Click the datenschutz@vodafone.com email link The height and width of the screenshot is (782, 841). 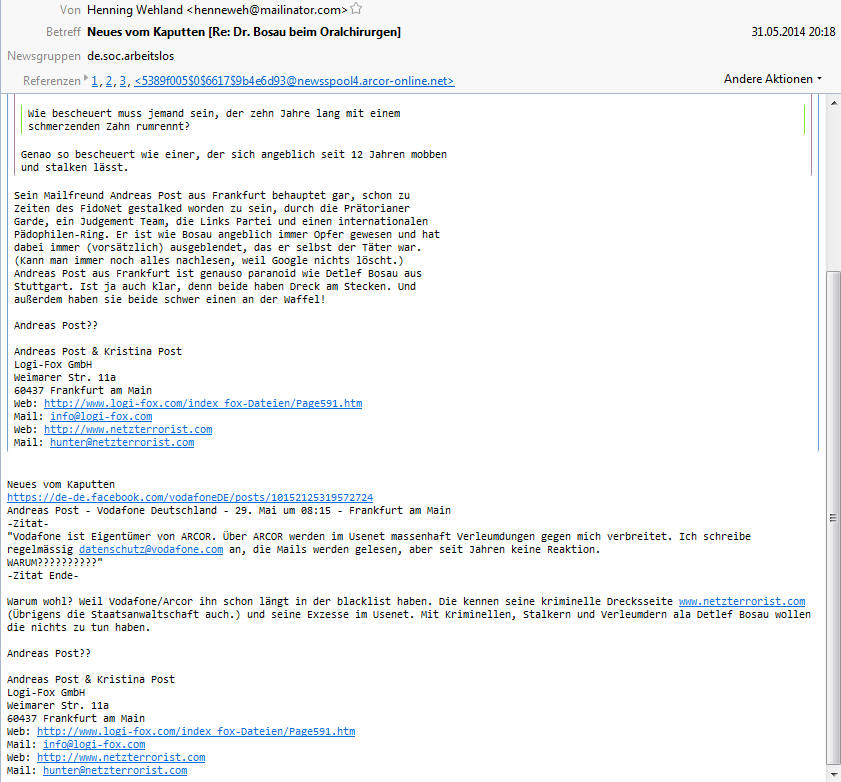pyautogui.click(x=151, y=549)
